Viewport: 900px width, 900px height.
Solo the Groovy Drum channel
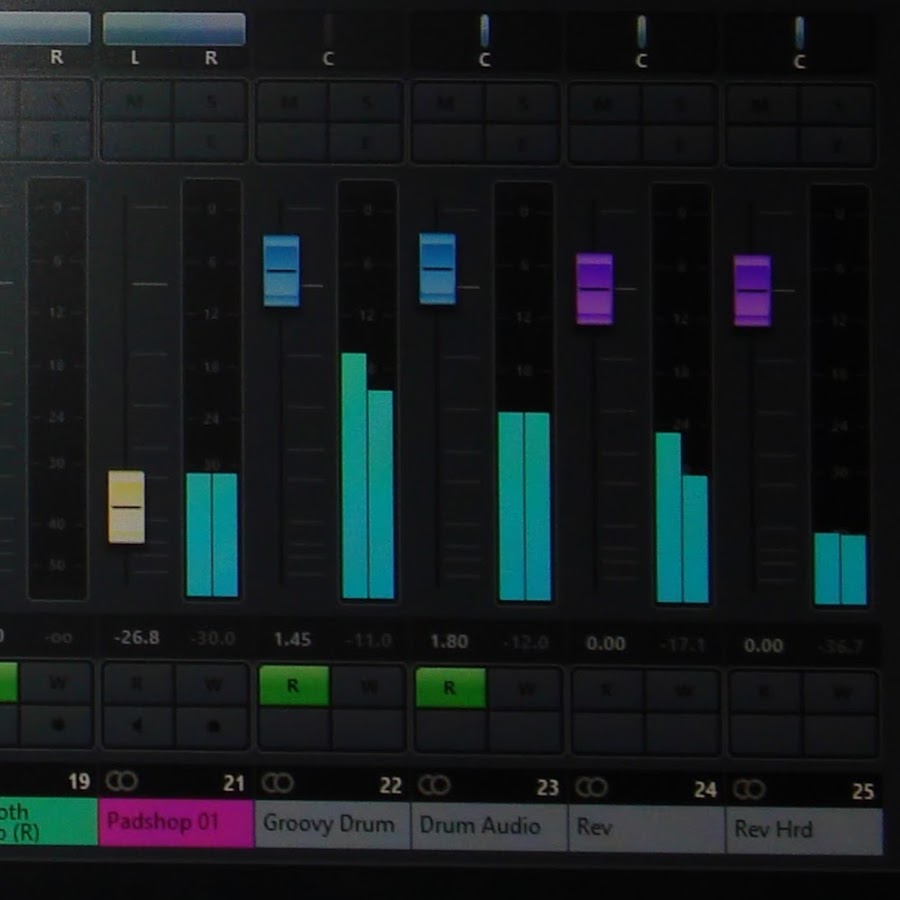pyautogui.click(x=366, y=104)
